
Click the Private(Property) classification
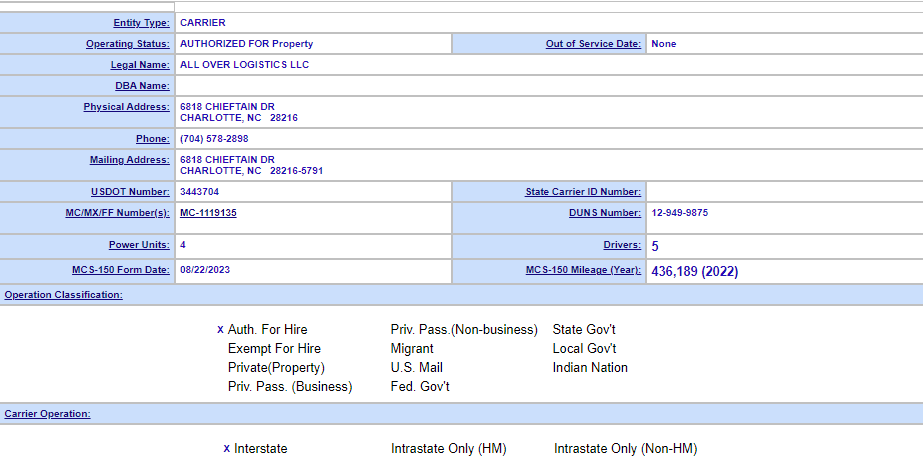[276, 368]
